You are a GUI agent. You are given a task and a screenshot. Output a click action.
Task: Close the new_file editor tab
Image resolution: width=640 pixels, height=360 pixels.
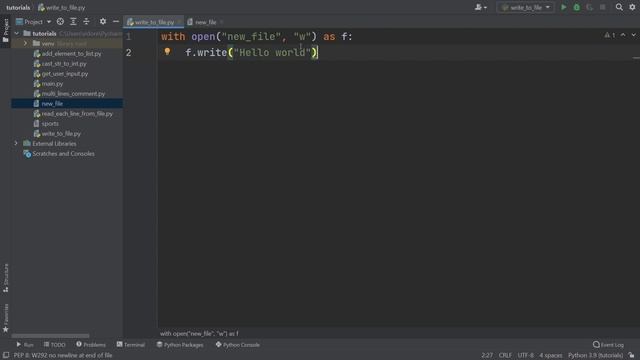pyautogui.click(x=222, y=22)
